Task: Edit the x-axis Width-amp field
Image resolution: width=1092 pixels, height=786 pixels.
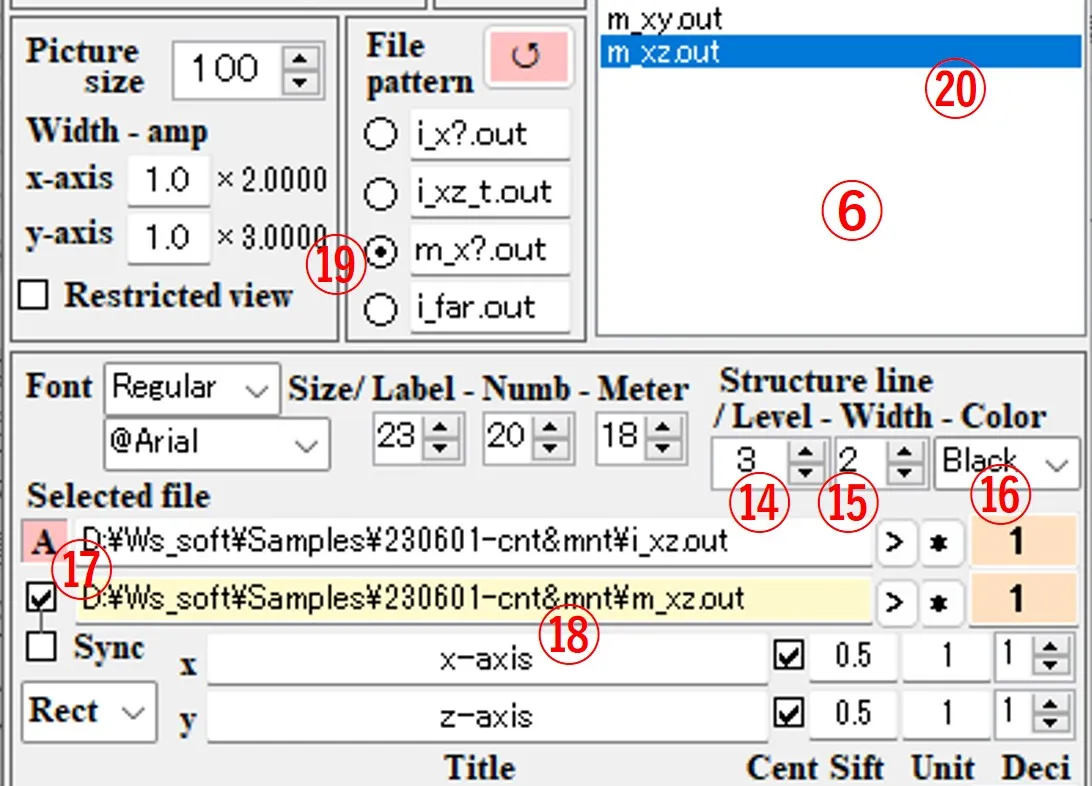Action: (x=169, y=180)
